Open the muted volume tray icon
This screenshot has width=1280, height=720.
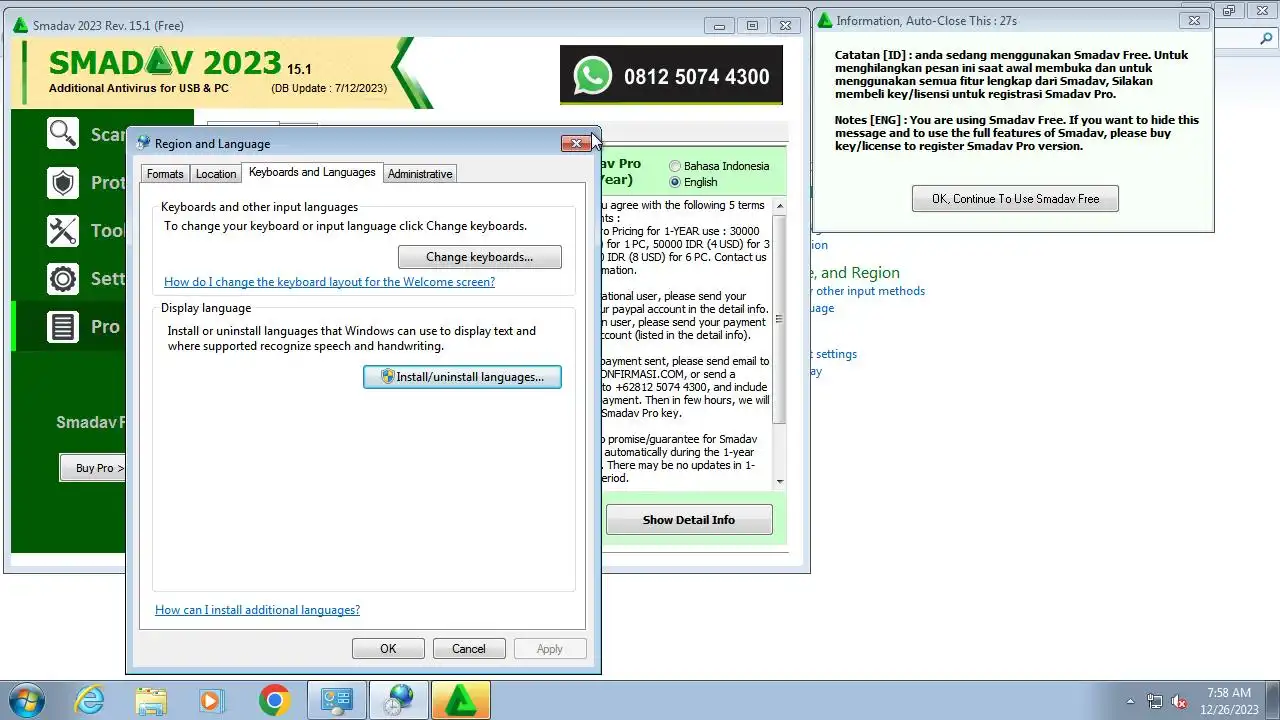pyautogui.click(x=1179, y=701)
